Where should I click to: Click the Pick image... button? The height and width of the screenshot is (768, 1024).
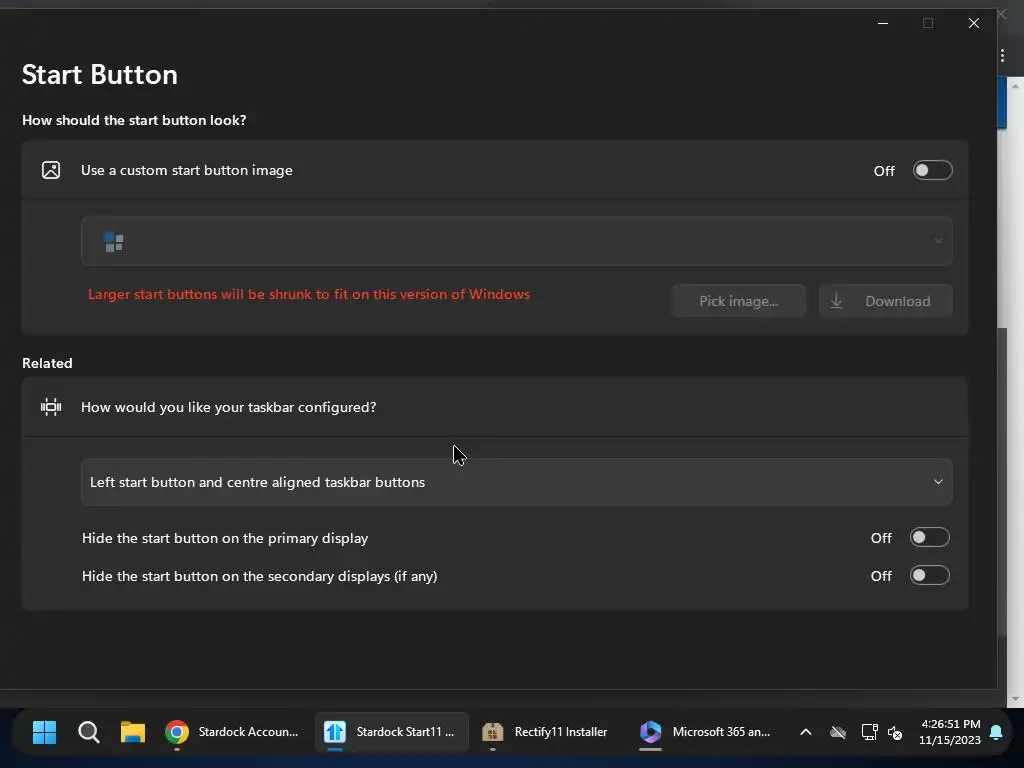point(738,301)
